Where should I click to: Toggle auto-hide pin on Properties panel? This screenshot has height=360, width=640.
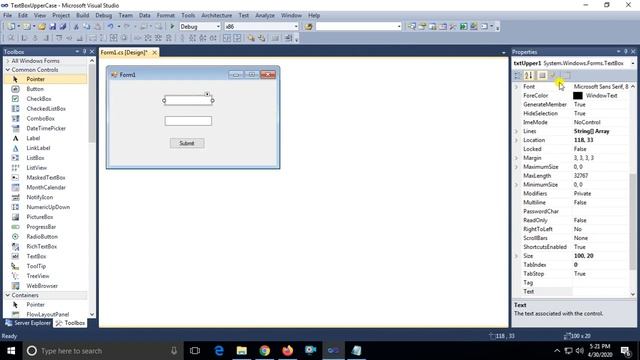pos(625,51)
